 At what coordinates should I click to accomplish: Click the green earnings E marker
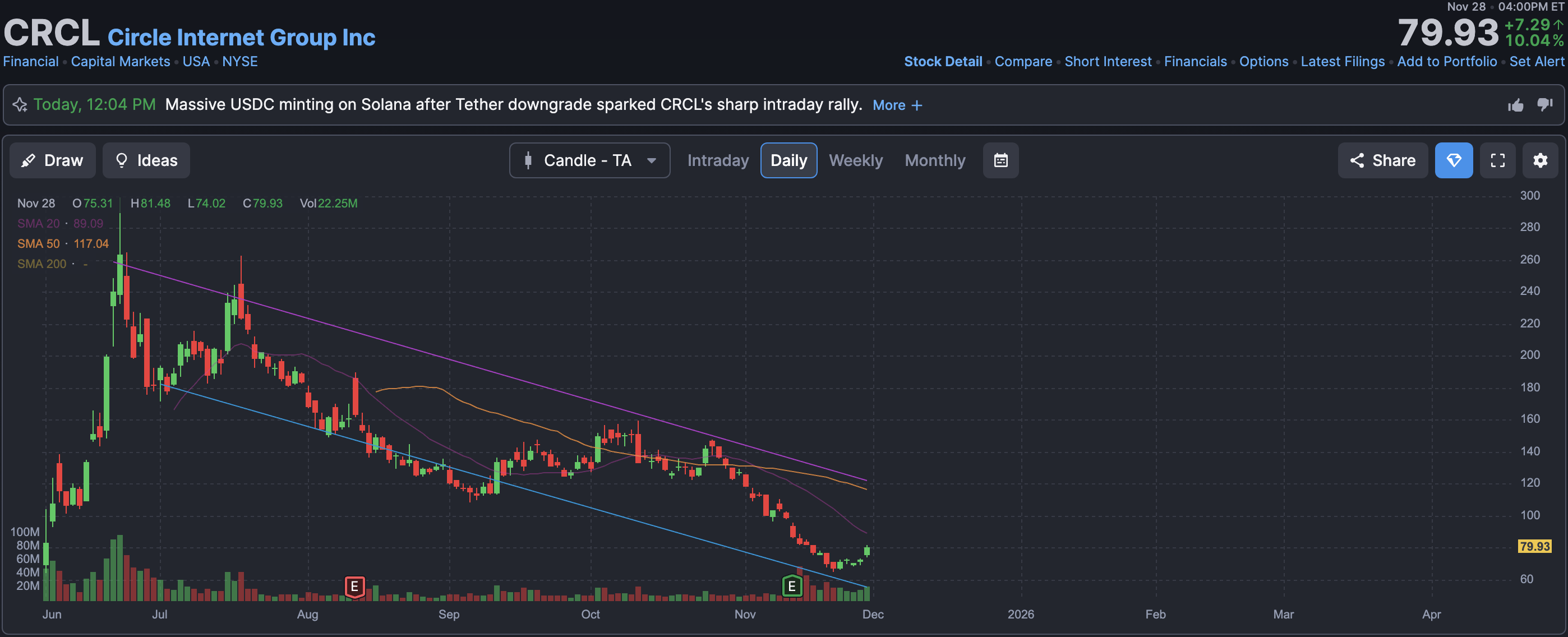pos(791,587)
